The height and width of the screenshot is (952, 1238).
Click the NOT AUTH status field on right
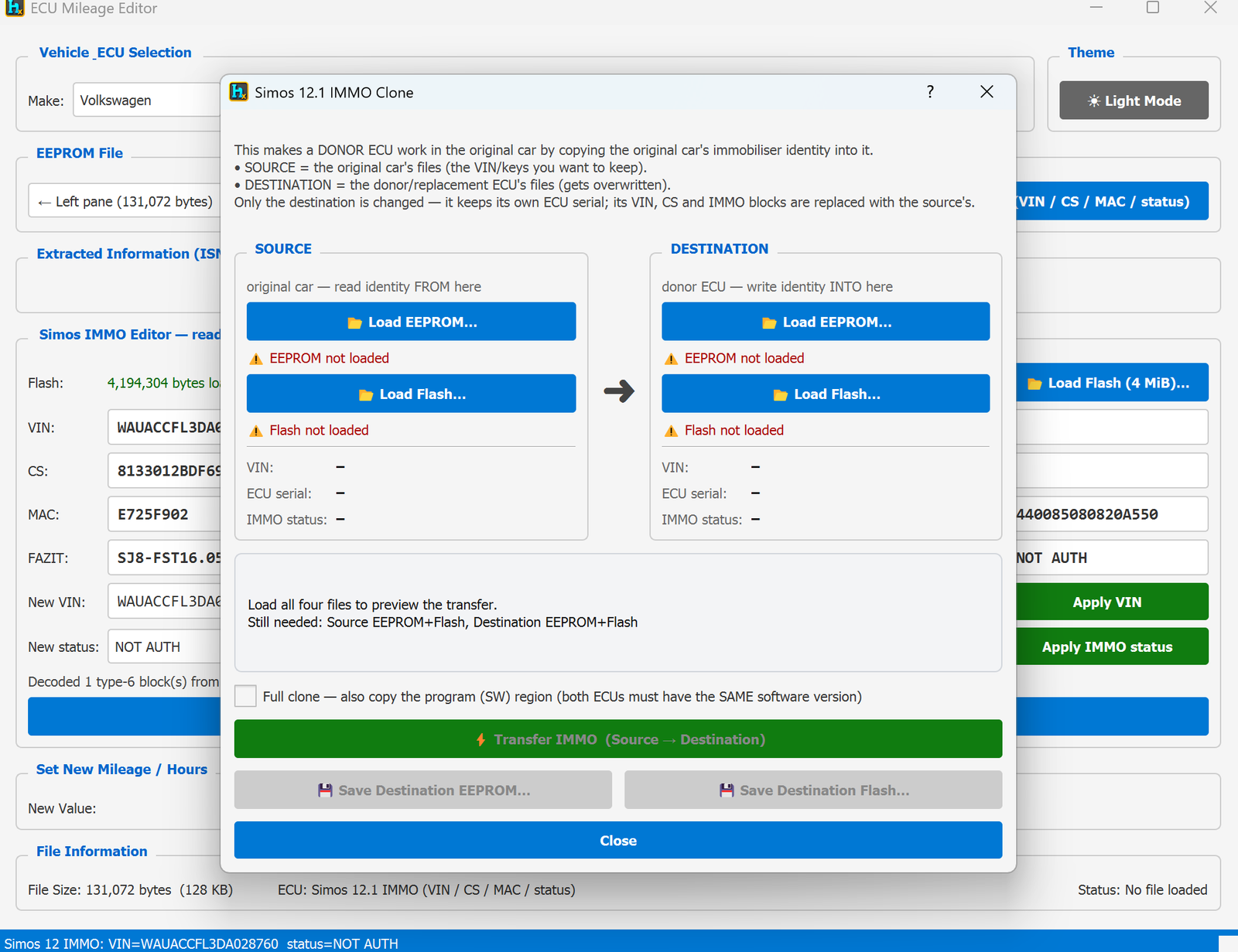[x=1112, y=558]
